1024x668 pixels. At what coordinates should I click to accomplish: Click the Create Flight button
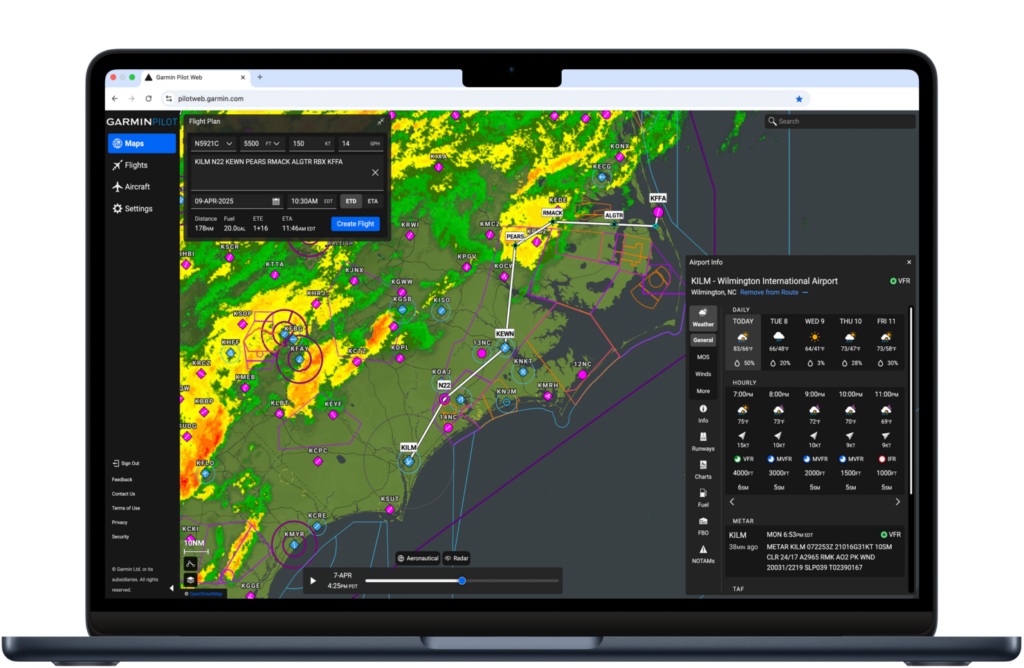click(x=355, y=224)
